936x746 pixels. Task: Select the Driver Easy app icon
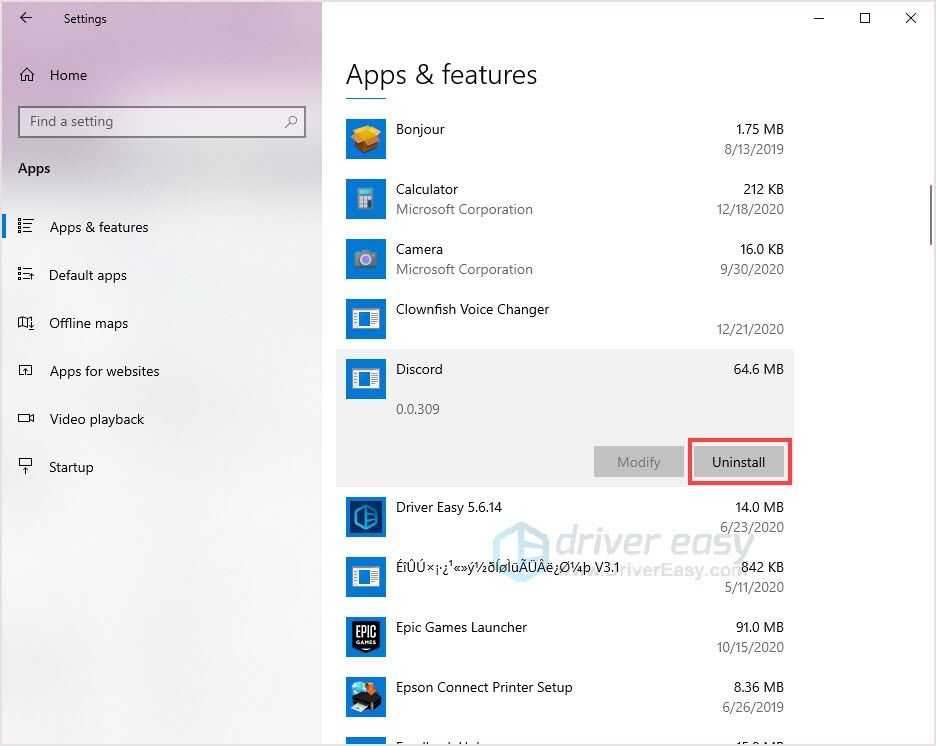pos(366,517)
